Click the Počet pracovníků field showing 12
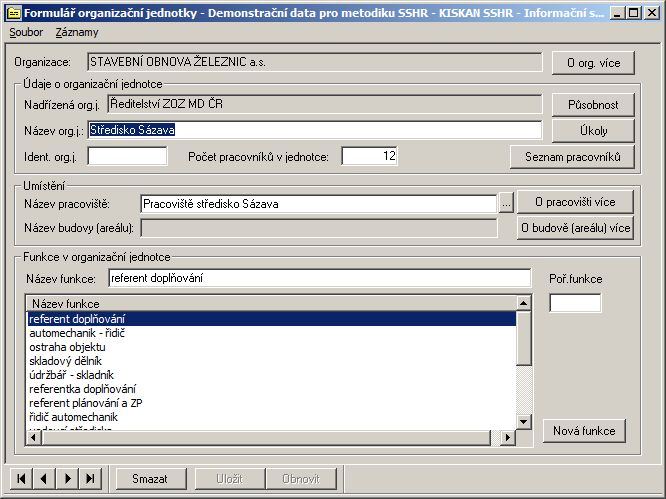This screenshot has width=666, height=499. click(370, 156)
